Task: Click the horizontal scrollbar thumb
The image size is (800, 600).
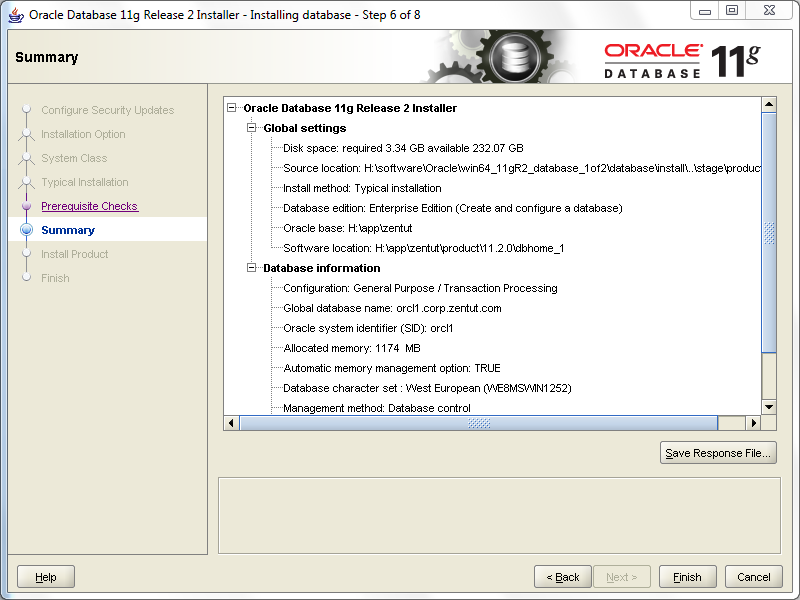Action: pyautogui.click(x=479, y=423)
